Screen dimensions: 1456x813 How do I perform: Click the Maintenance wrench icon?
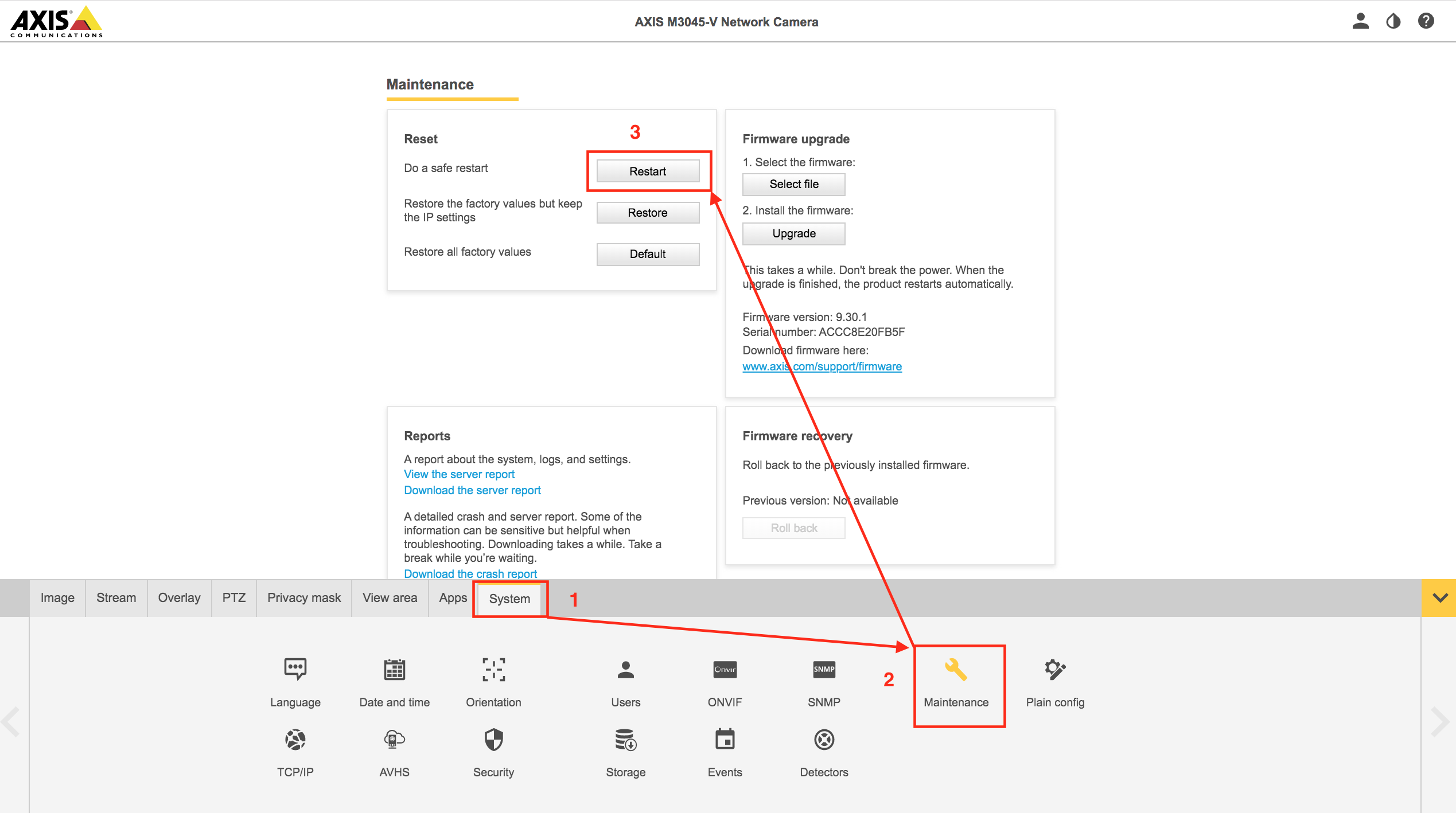point(956,669)
